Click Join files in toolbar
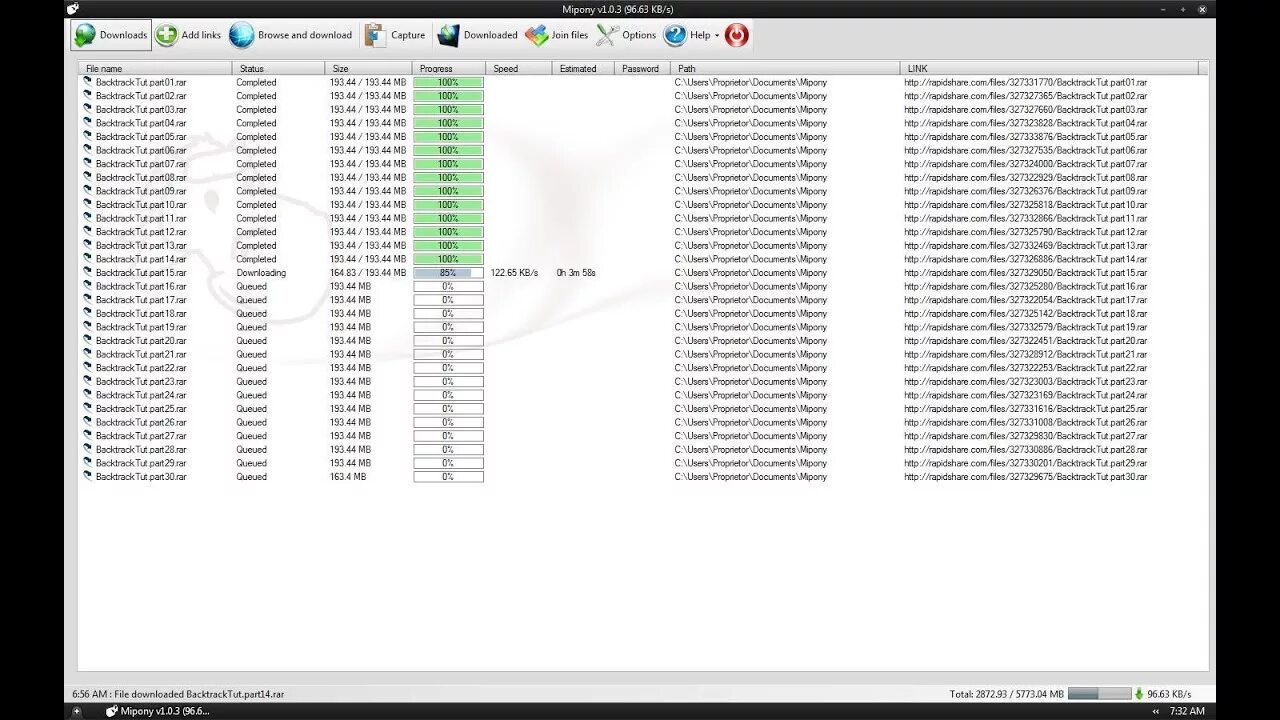Image resolution: width=1280 pixels, height=720 pixels. pyautogui.click(x=557, y=35)
